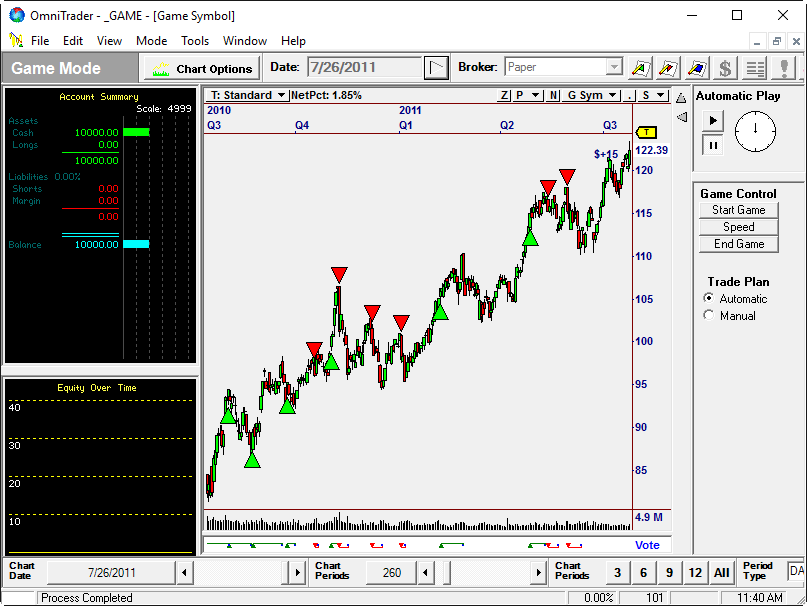This screenshot has height=606, width=807.
Task: Increase Chart Periods with right arrow
Action: 538,573
